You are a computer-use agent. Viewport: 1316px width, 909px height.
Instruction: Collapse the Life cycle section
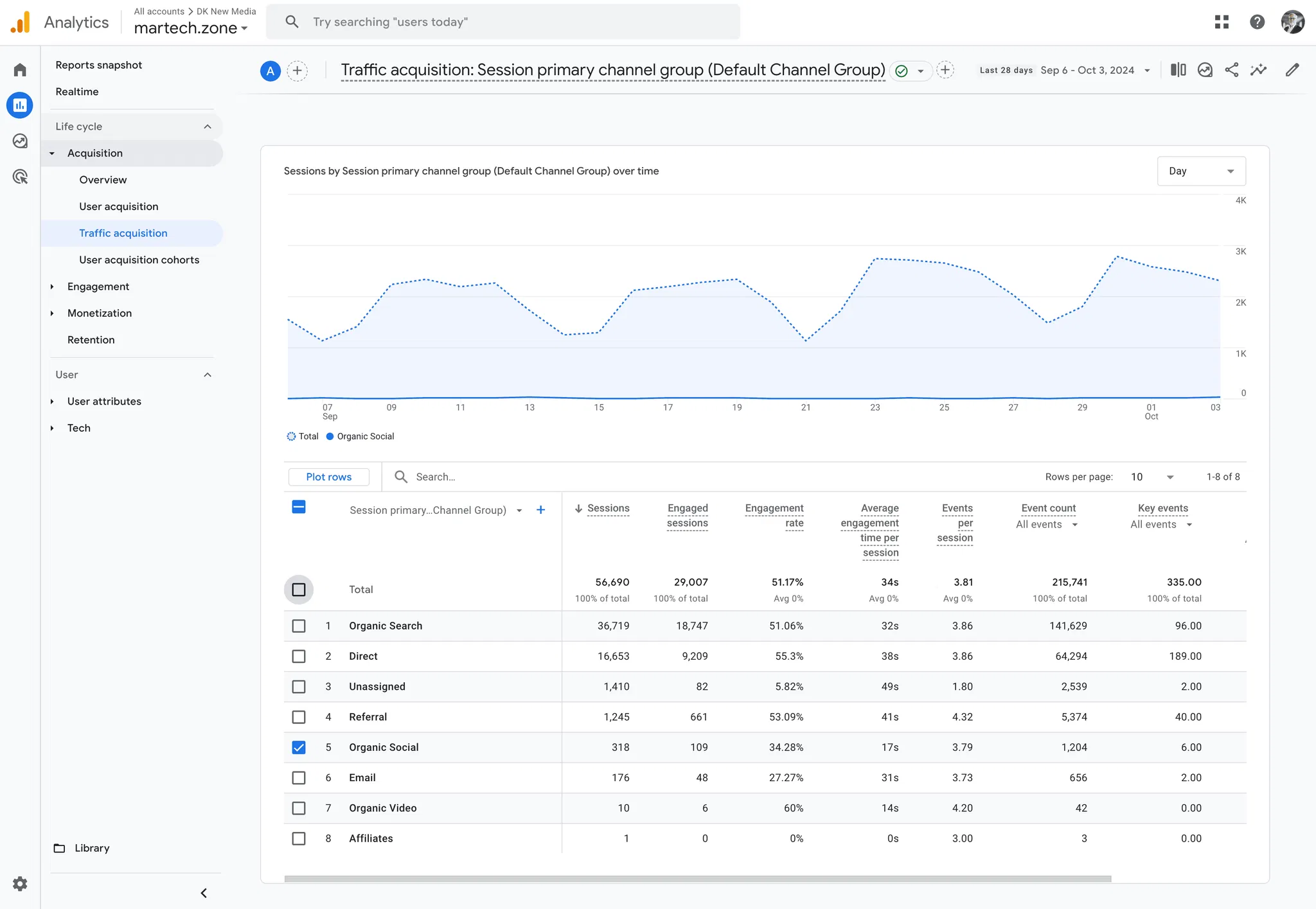(x=207, y=127)
